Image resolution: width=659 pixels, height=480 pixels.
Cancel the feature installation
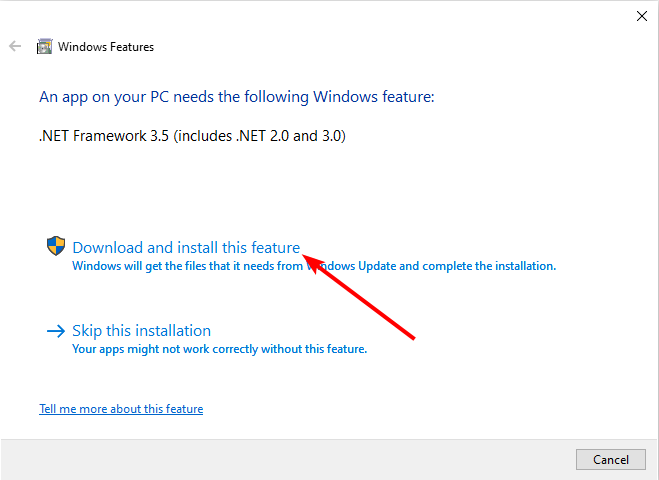[x=611, y=459]
